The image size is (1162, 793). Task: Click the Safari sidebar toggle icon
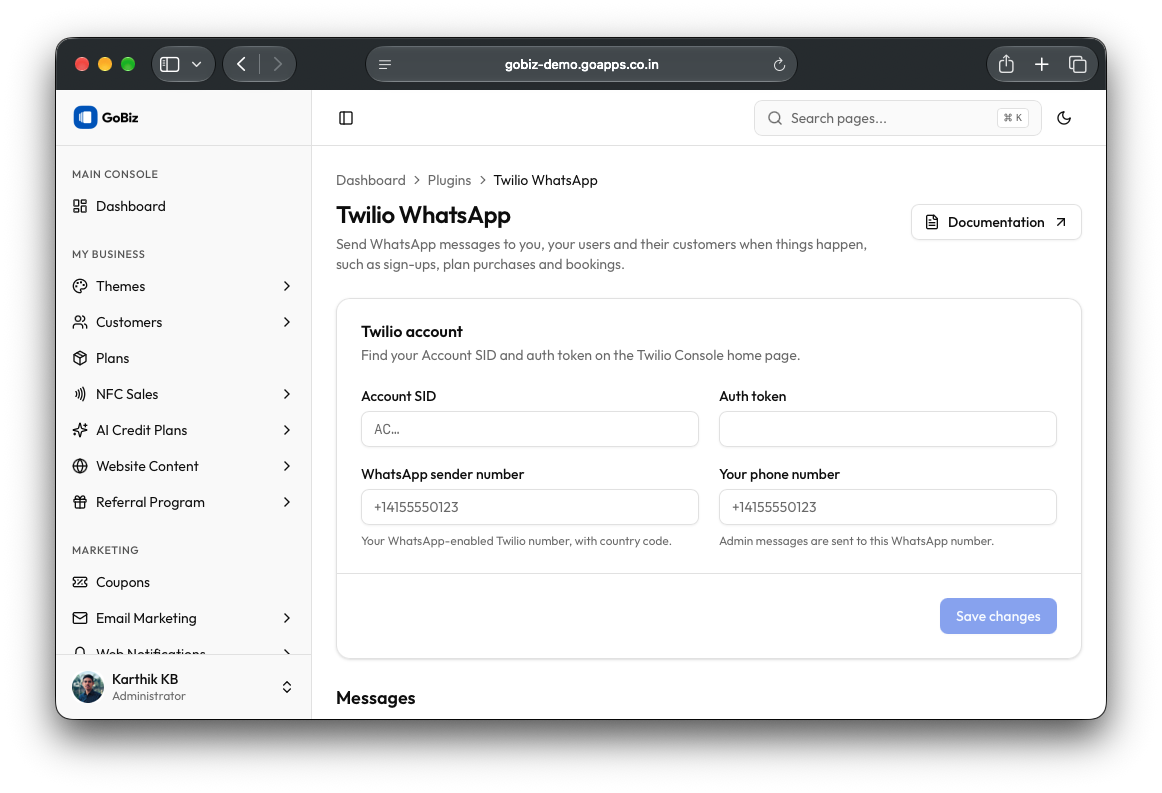coord(170,64)
